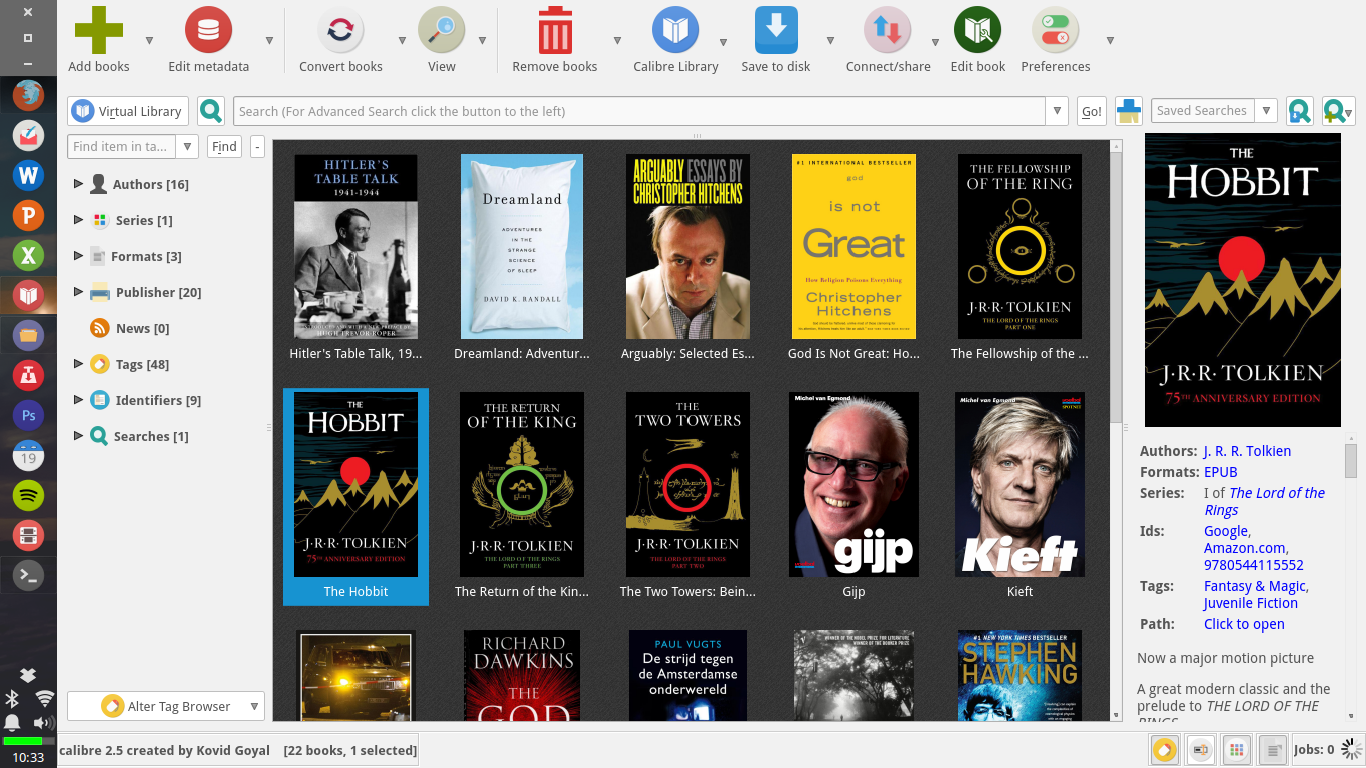Select the God Is Not Great cover

pos(854,246)
